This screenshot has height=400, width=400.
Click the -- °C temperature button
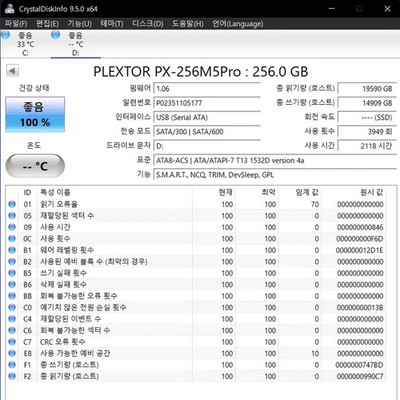click(35, 166)
